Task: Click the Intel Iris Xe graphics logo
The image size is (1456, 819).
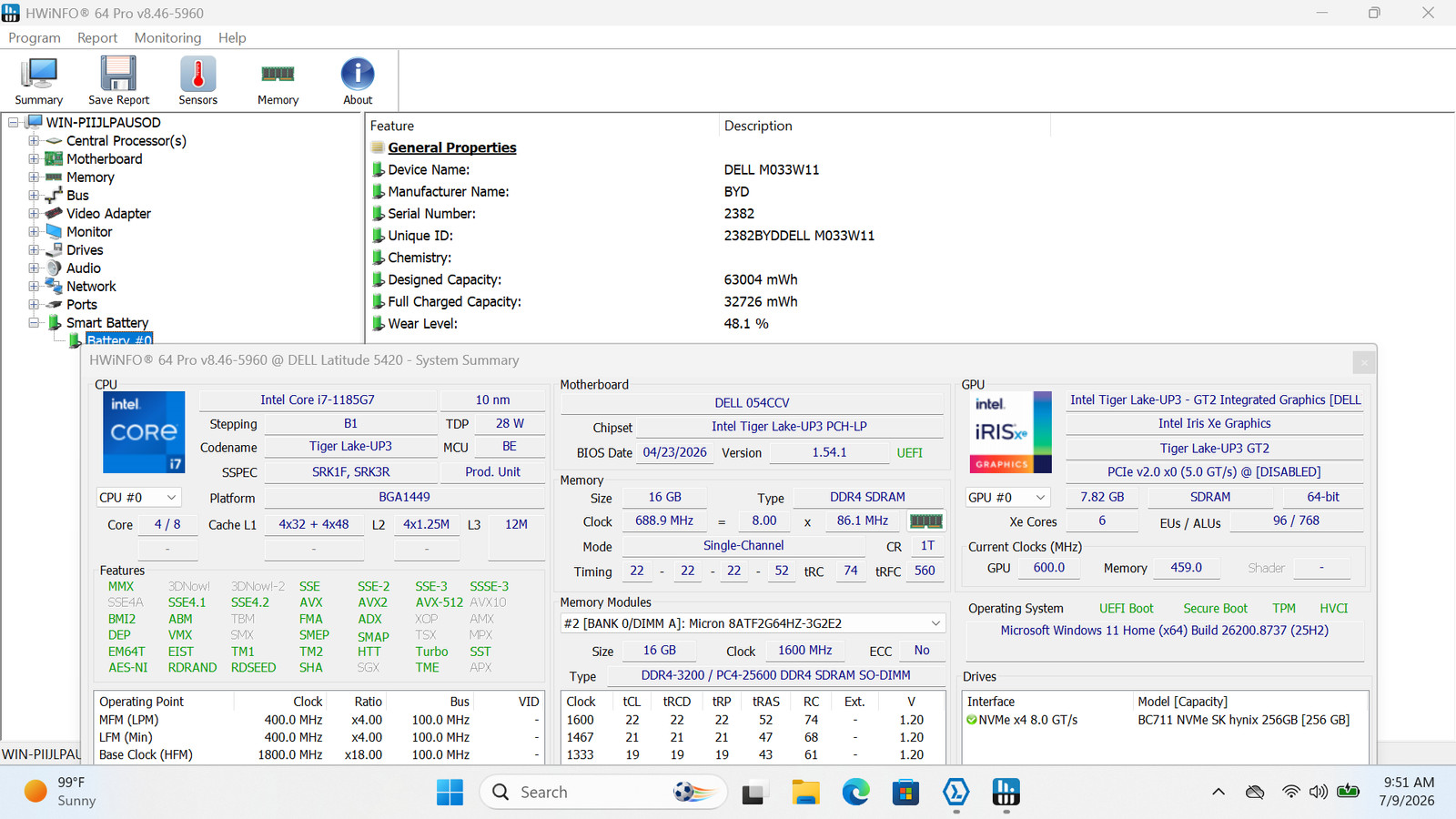Action: point(1010,432)
